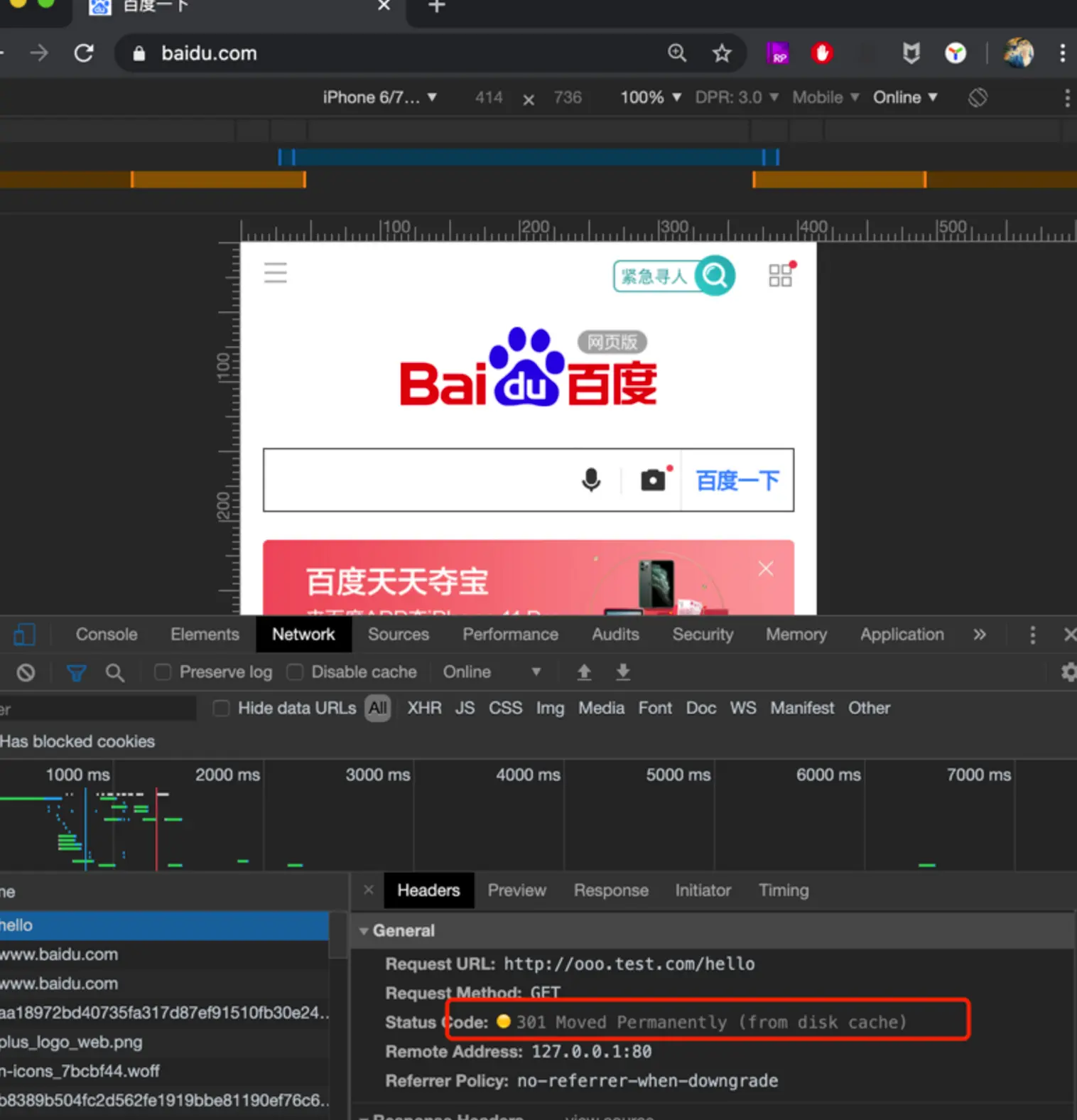Enable the Disable cache checkbox
The width and height of the screenshot is (1077, 1120).
[x=295, y=672]
